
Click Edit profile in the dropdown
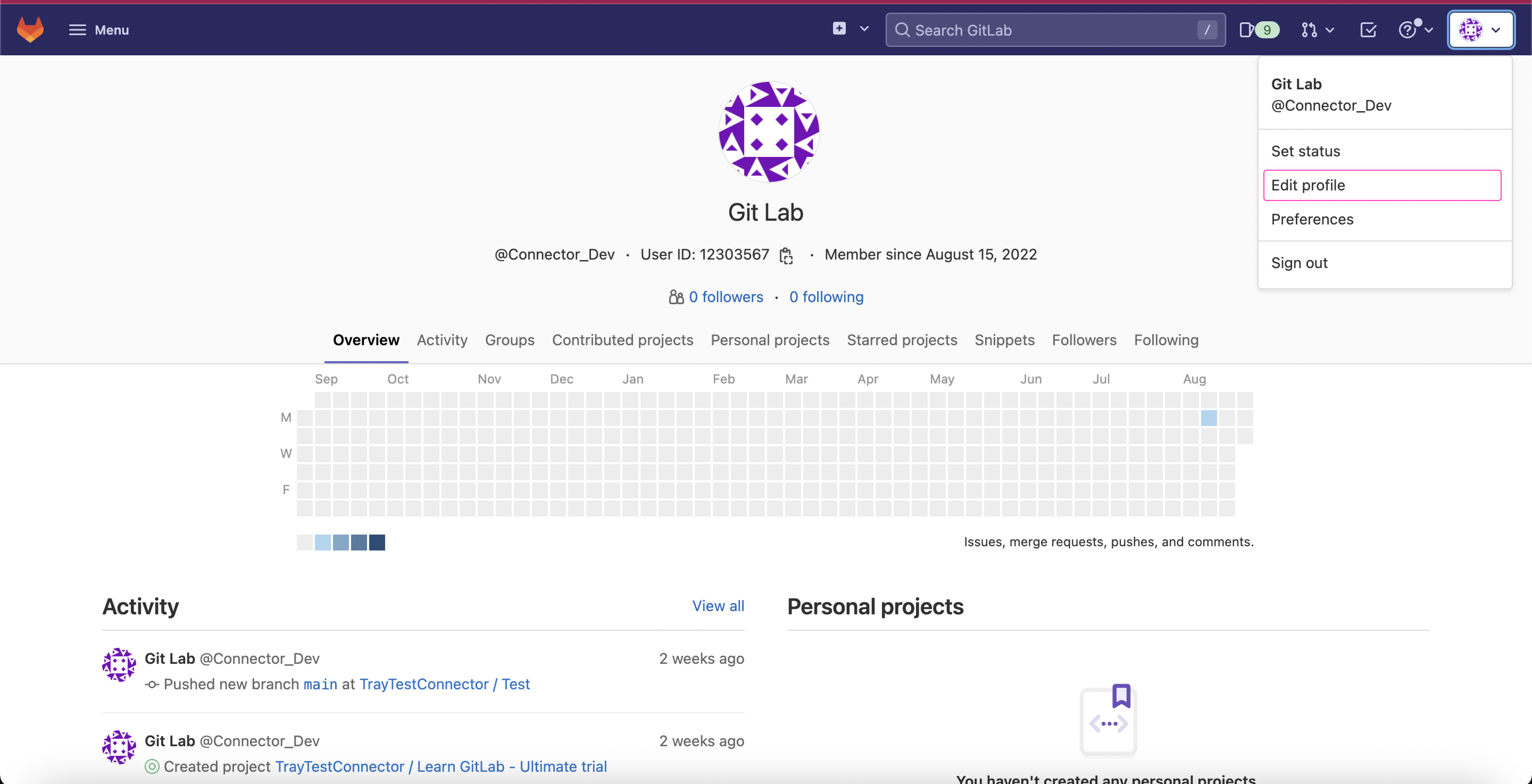click(x=1308, y=185)
